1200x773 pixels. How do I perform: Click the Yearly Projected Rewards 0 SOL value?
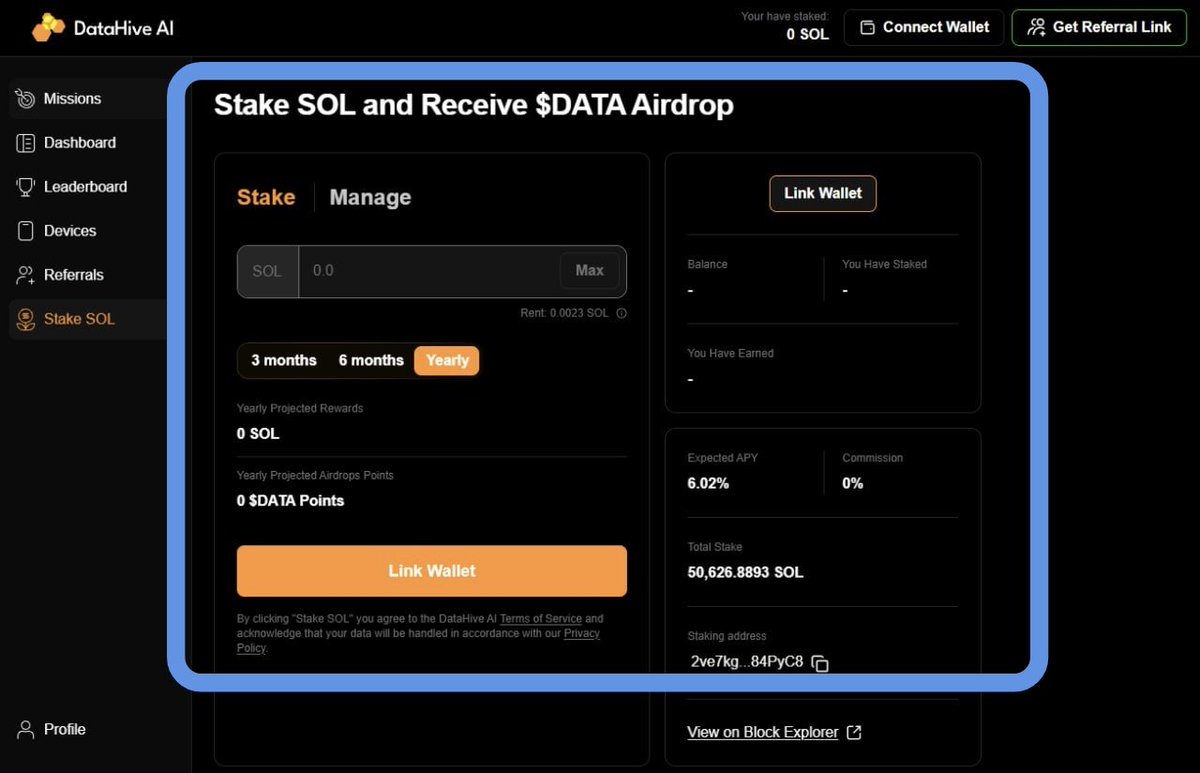pyautogui.click(x=258, y=434)
